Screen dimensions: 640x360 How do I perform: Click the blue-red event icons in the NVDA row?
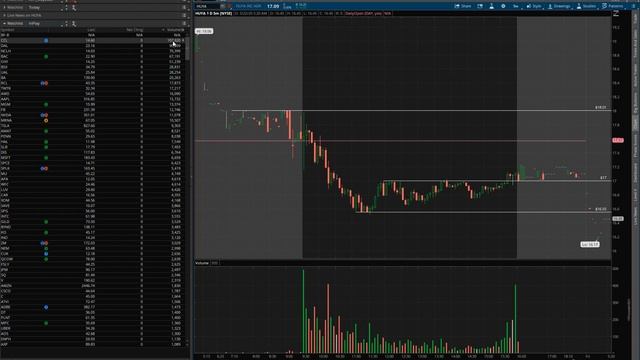point(44,115)
